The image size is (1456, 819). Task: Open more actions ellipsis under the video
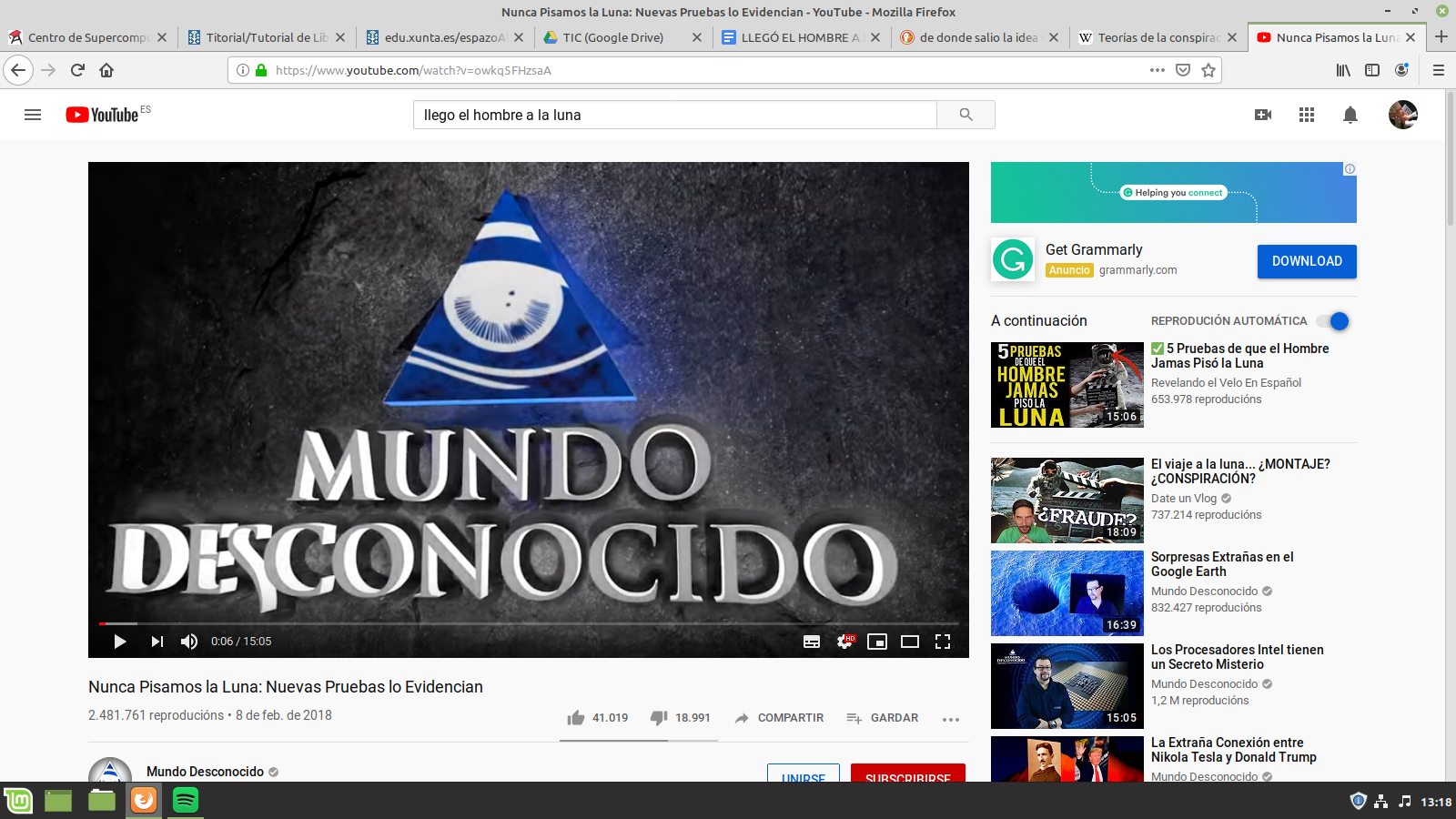pos(951,719)
